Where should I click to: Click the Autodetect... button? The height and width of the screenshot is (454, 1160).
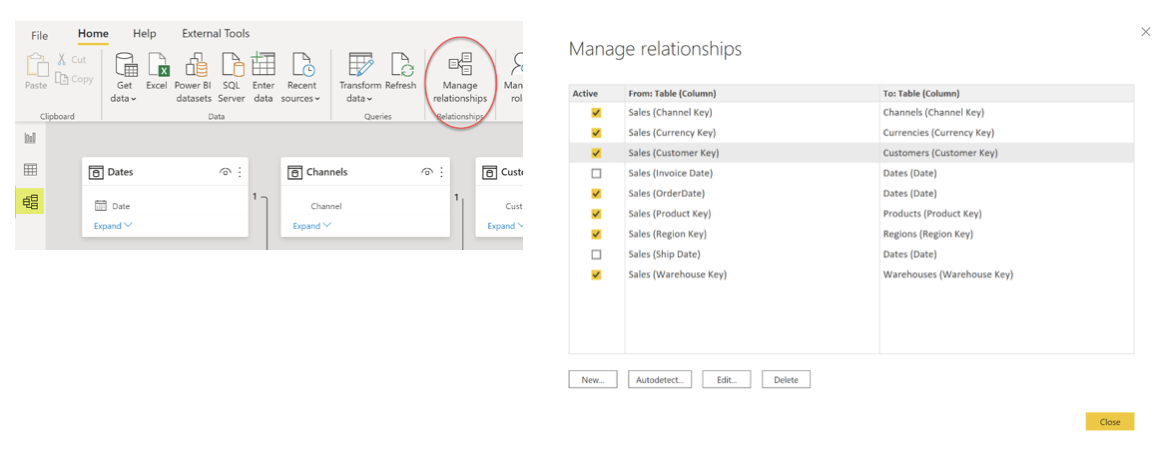tap(659, 380)
